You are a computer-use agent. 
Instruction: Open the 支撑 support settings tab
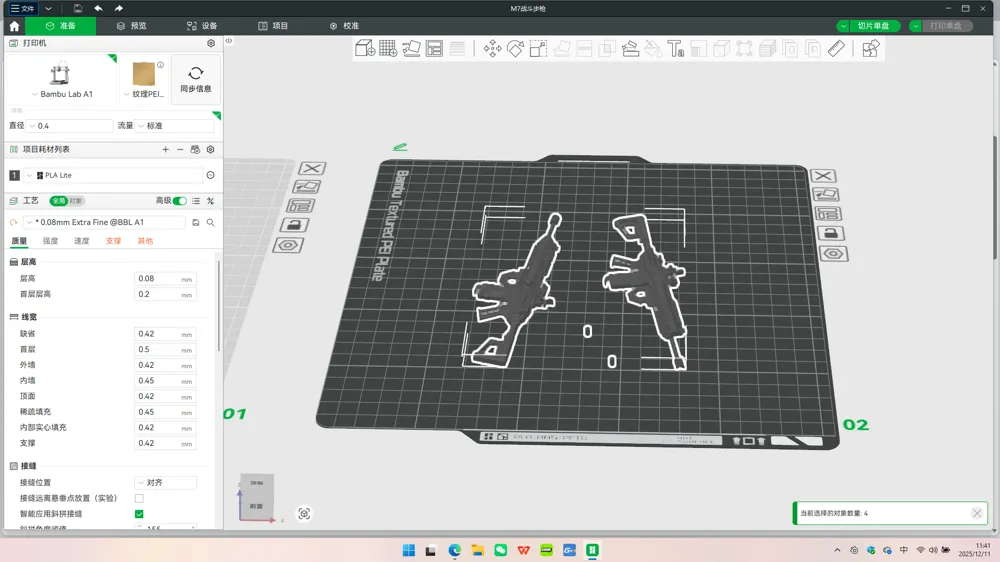tap(114, 241)
